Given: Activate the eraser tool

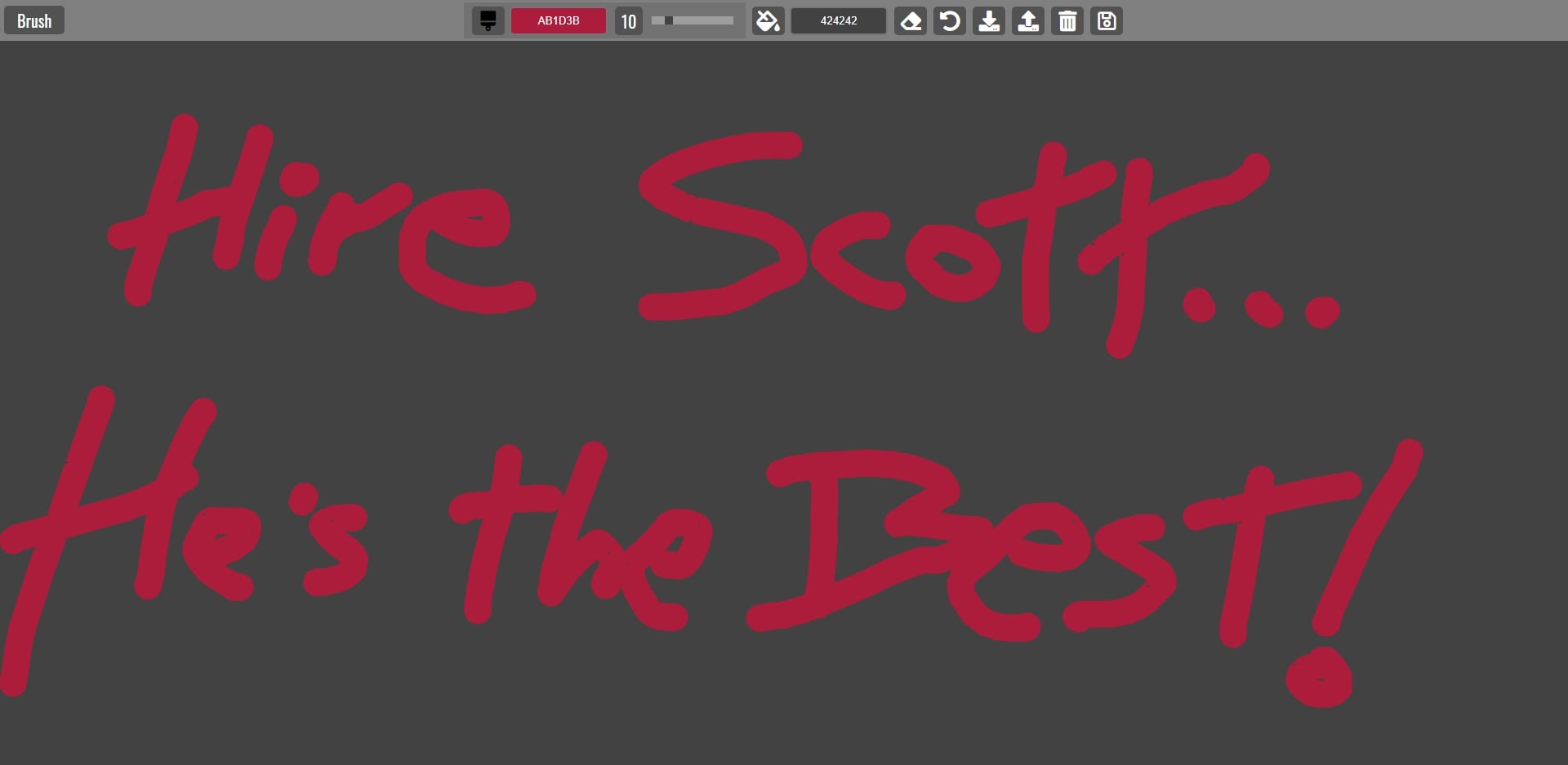Looking at the screenshot, I should tap(911, 20).
